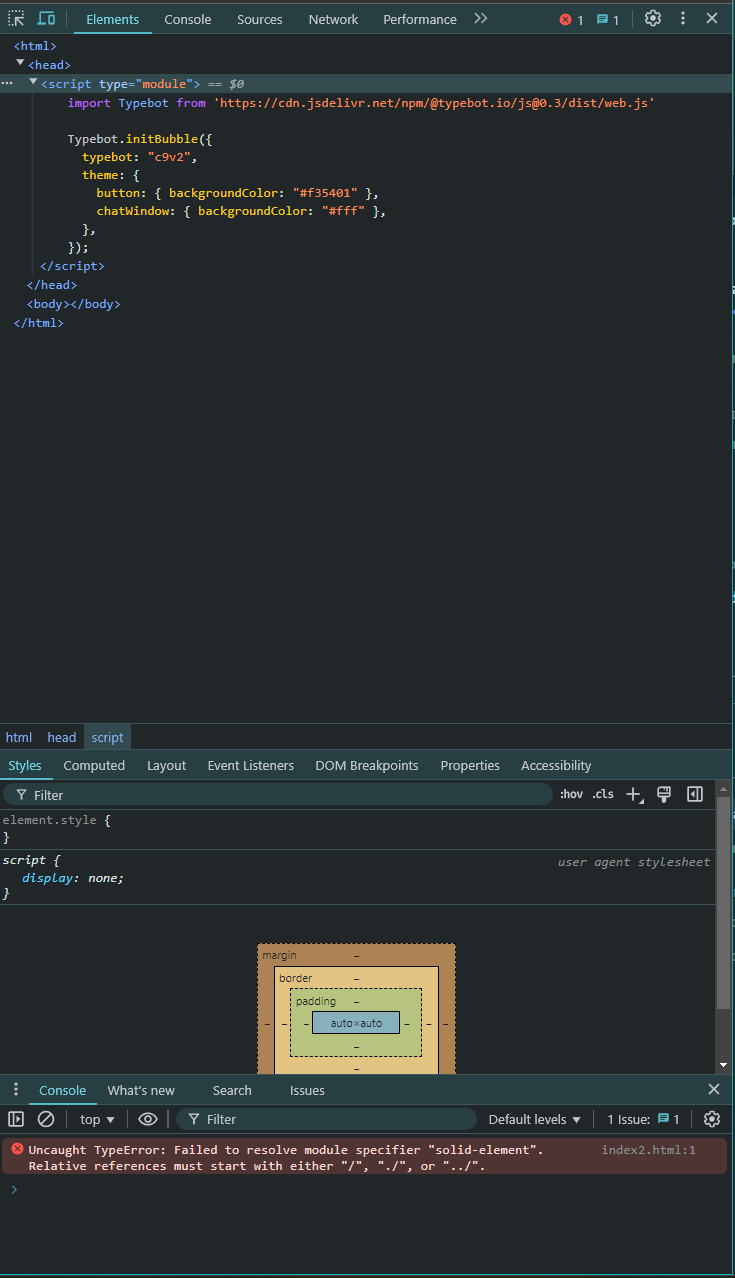The image size is (735, 1278).
Task: Open the index2.html:1 source link
Action: click(648, 1150)
